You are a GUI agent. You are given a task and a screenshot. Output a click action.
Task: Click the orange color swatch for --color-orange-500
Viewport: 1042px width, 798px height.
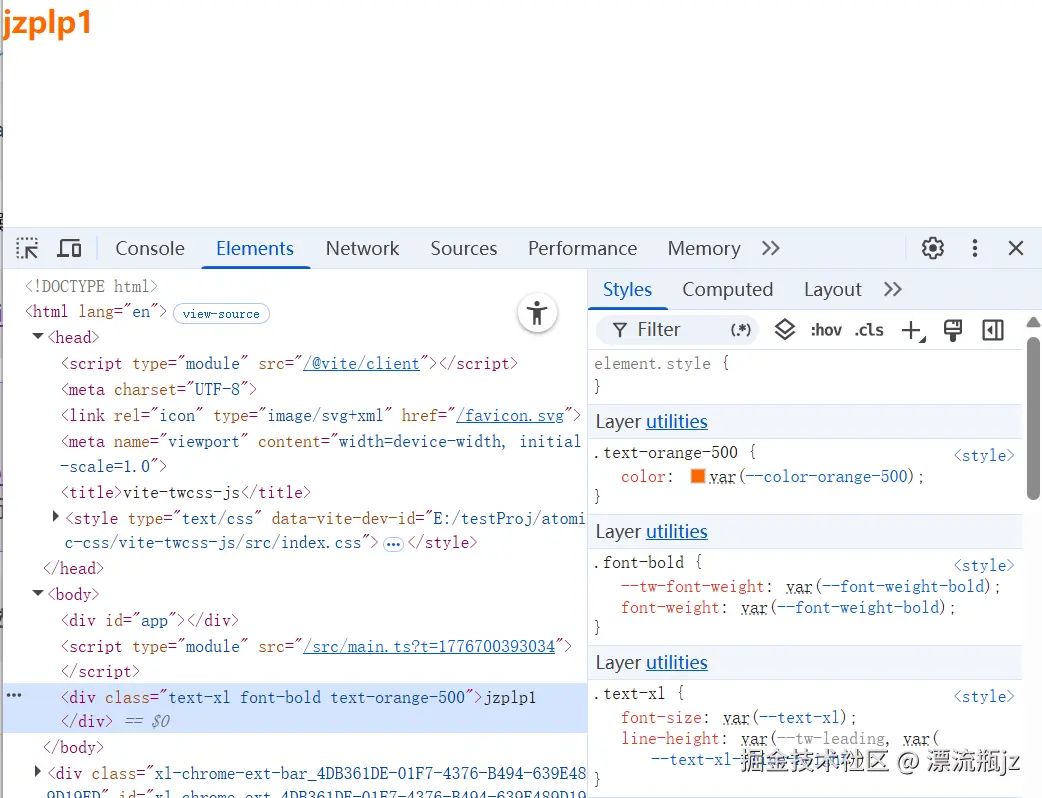(698, 476)
